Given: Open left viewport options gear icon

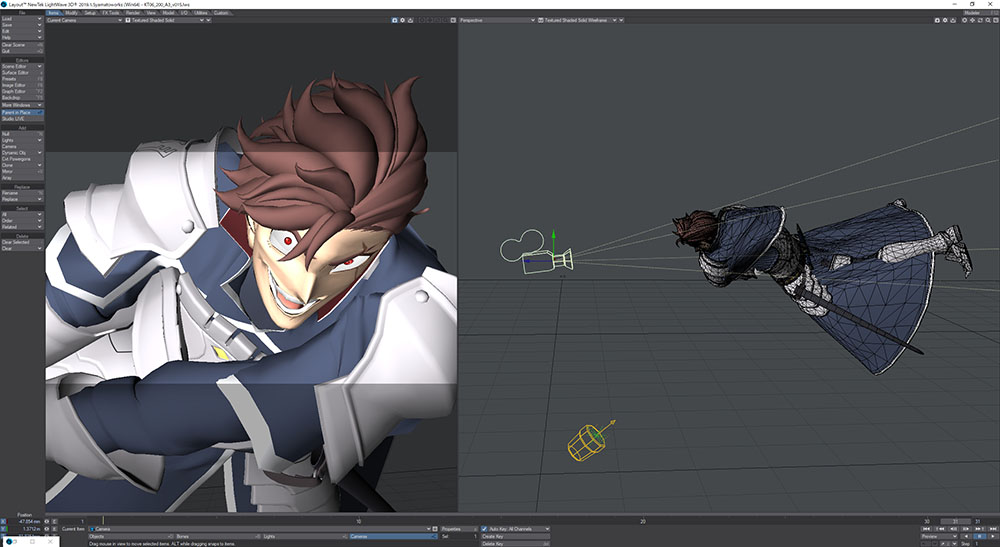Looking at the screenshot, I should [x=402, y=20].
